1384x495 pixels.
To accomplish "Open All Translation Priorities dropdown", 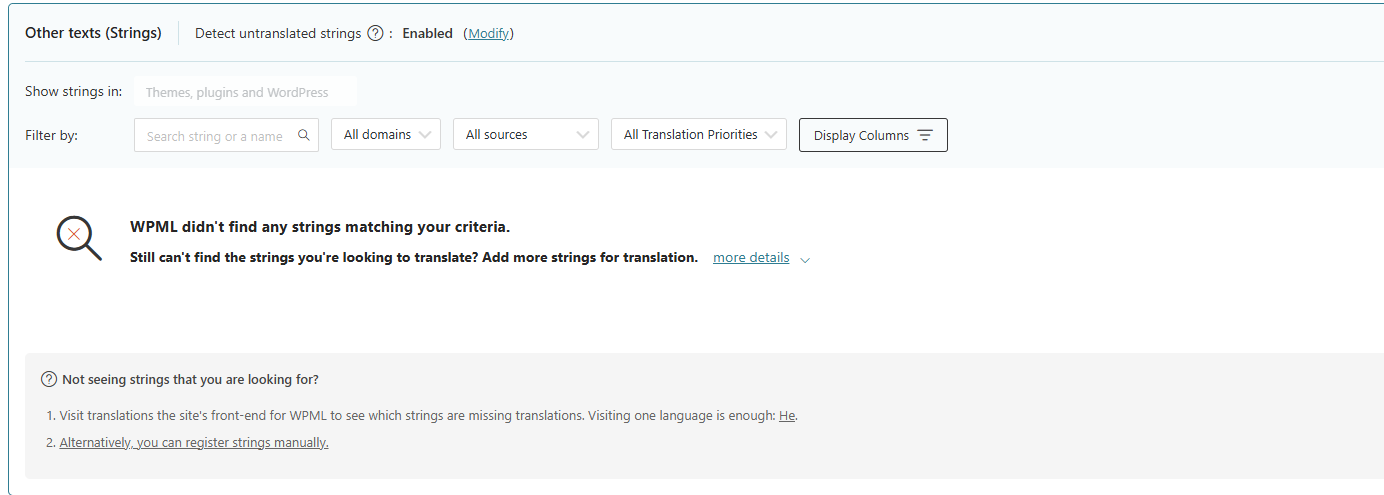I will (x=699, y=135).
